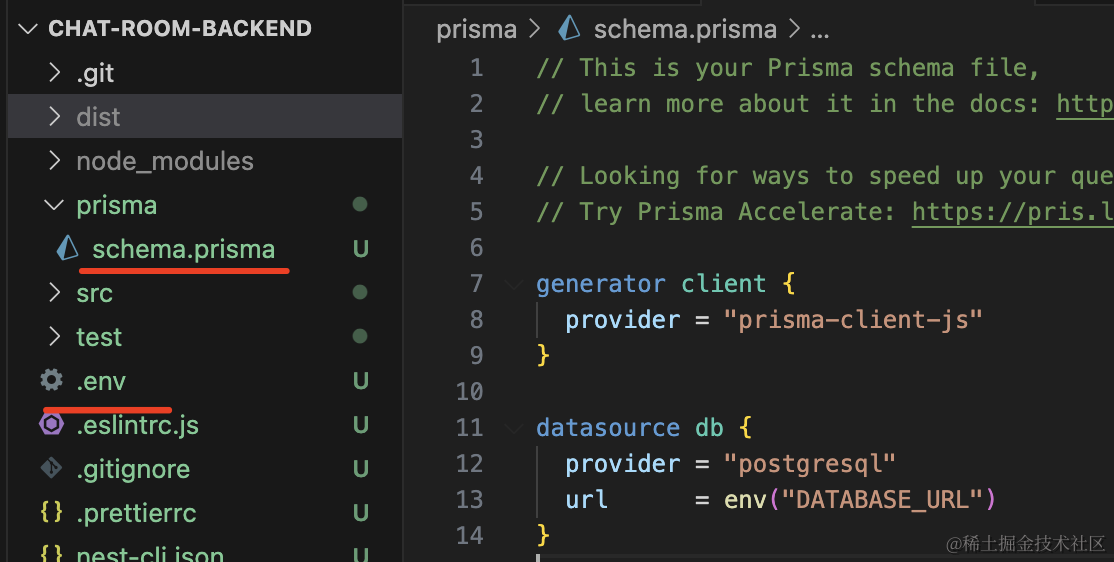Click the Prisma icon in the breadcrumb
Screen dimensions: 1114x562
[569, 29]
